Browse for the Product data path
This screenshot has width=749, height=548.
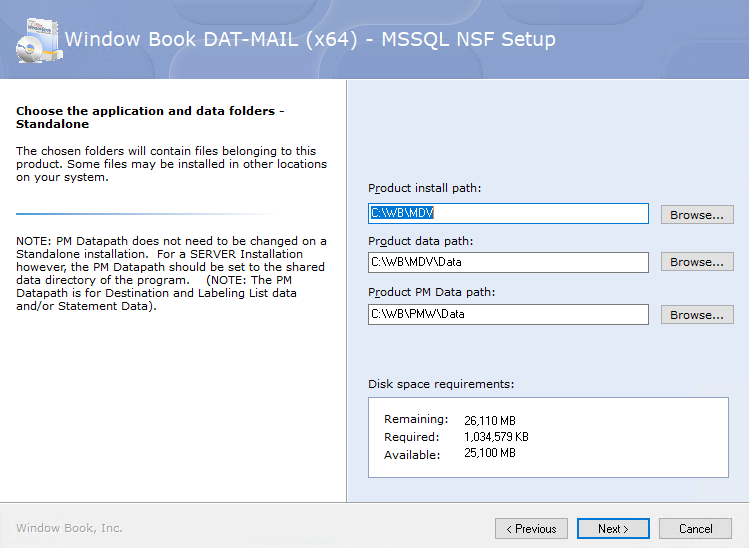[697, 262]
